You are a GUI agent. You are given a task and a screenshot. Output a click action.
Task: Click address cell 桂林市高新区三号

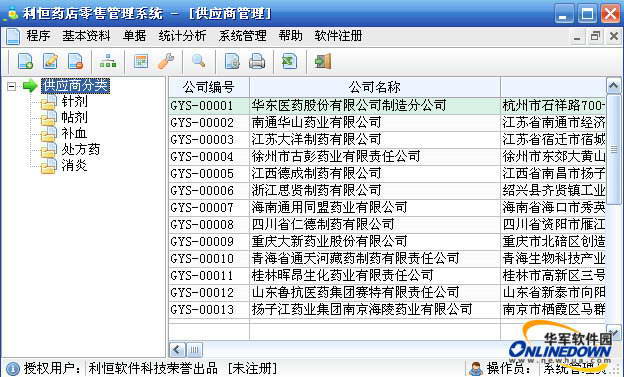coord(553,275)
